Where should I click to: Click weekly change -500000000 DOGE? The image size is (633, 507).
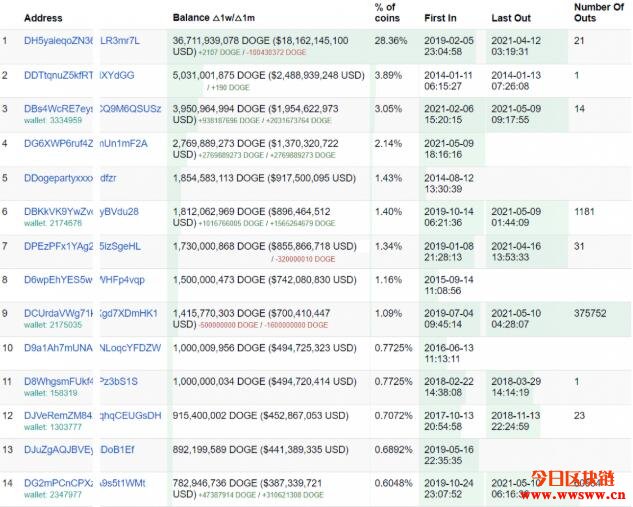click(x=228, y=325)
